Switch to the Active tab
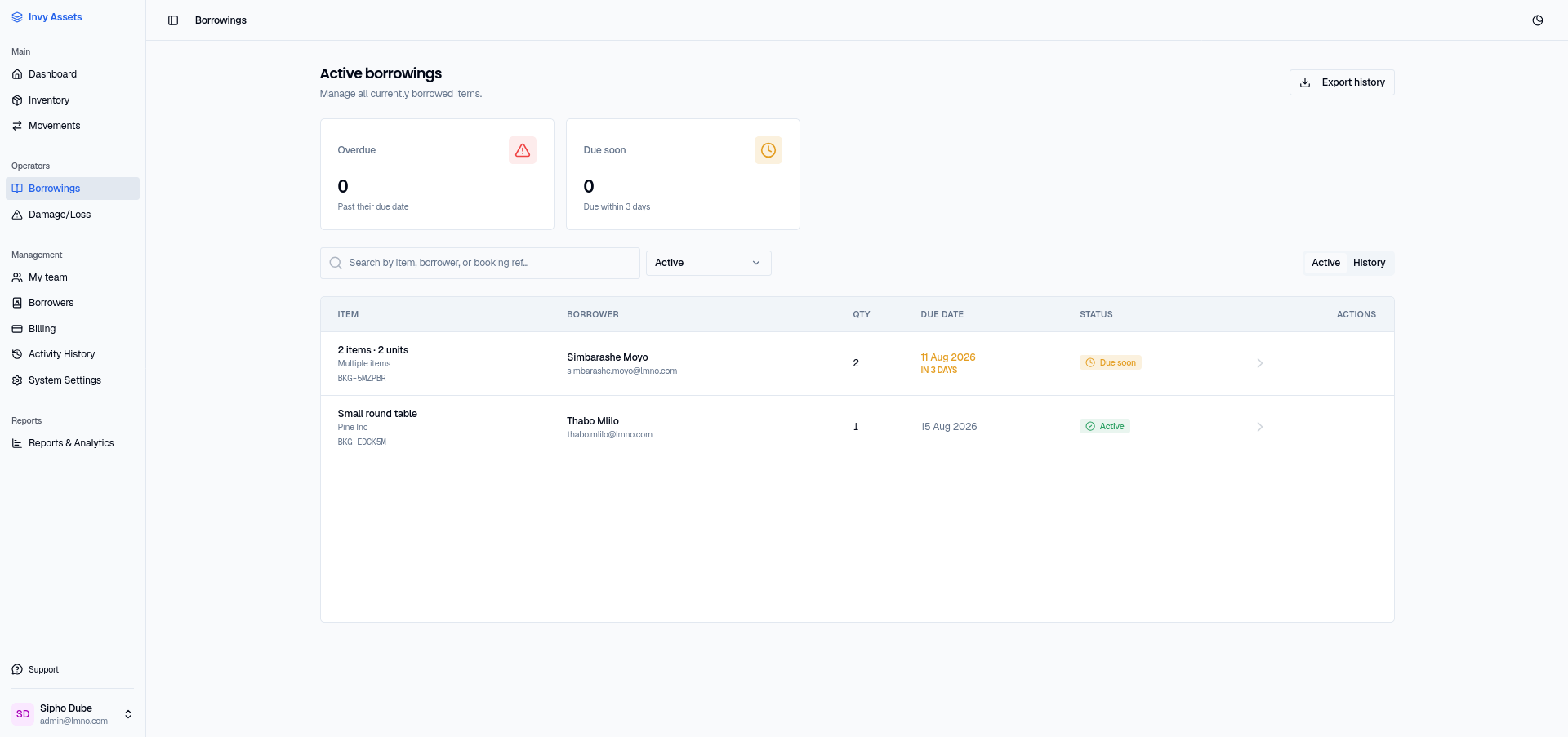The height and width of the screenshot is (737, 1568). (1325, 263)
